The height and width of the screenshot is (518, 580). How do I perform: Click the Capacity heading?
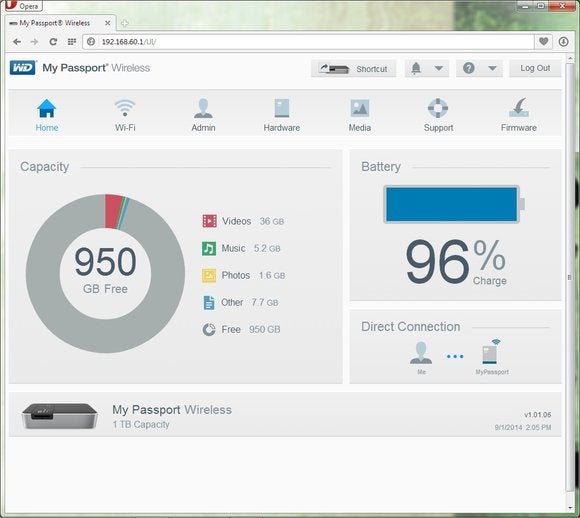click(x=44, y=167)
